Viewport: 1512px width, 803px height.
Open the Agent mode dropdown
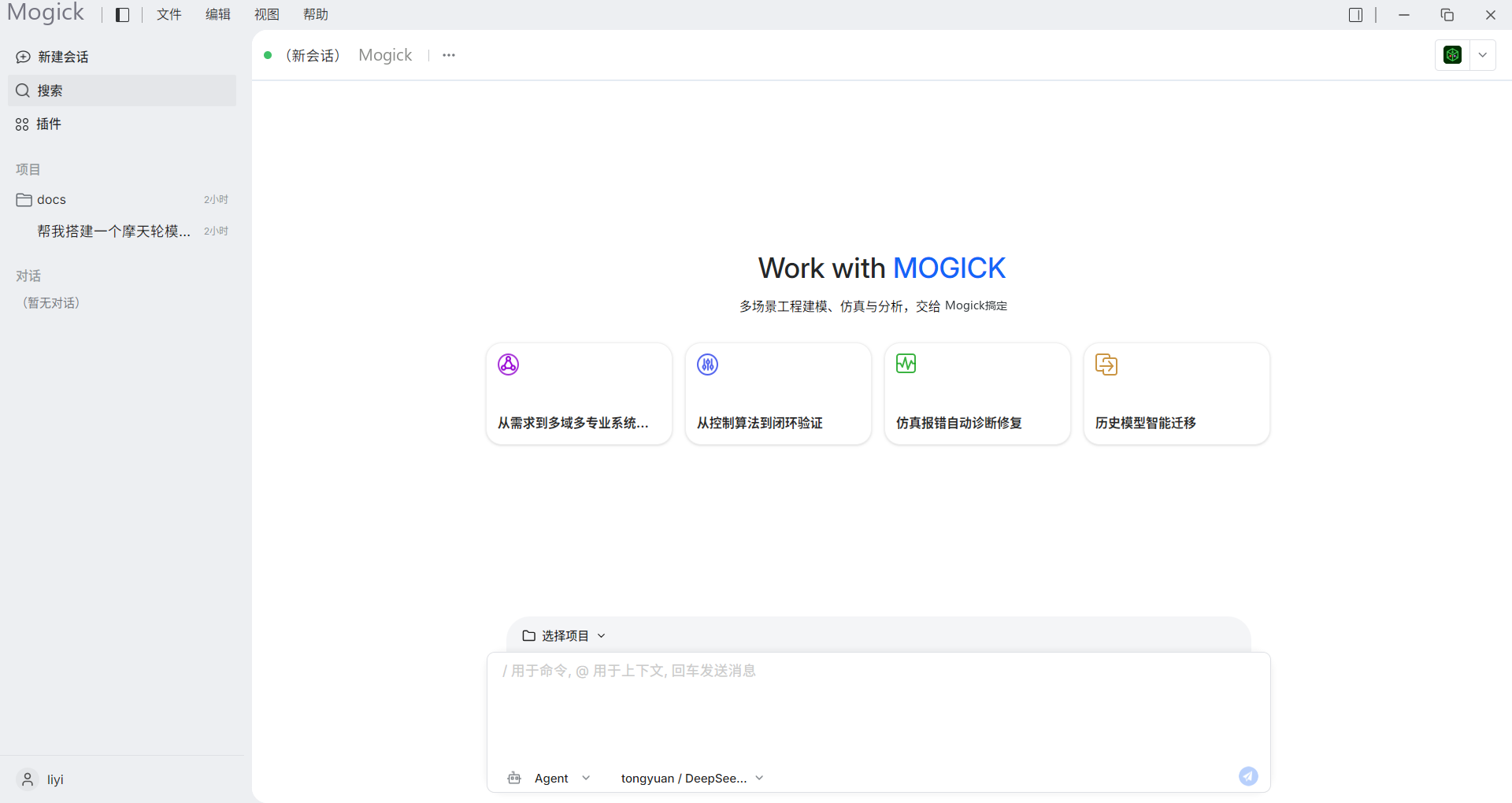562,779
